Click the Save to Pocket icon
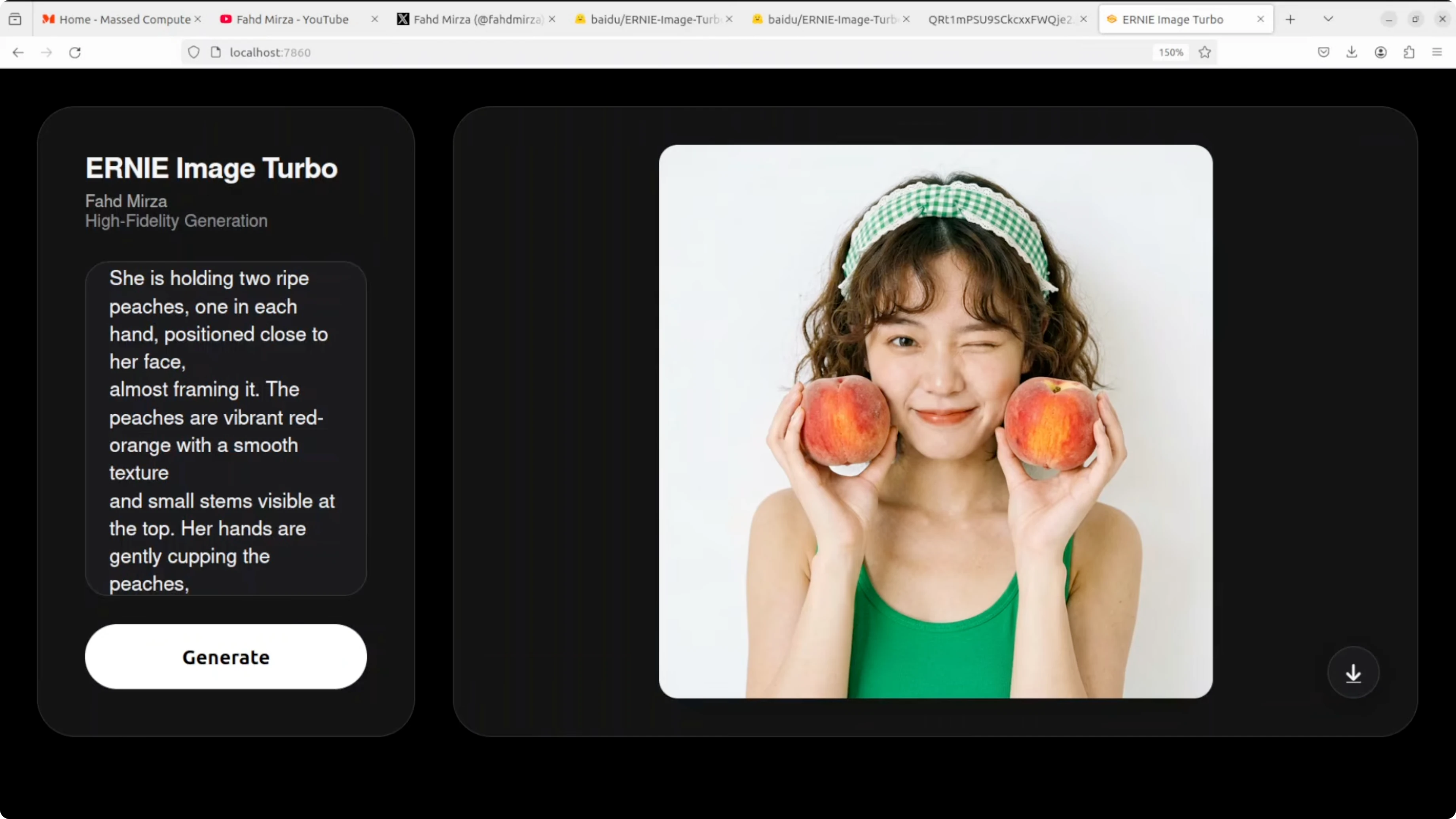Image resolution: width=1456 pixels, height=819 pixels. (1323, 53)
